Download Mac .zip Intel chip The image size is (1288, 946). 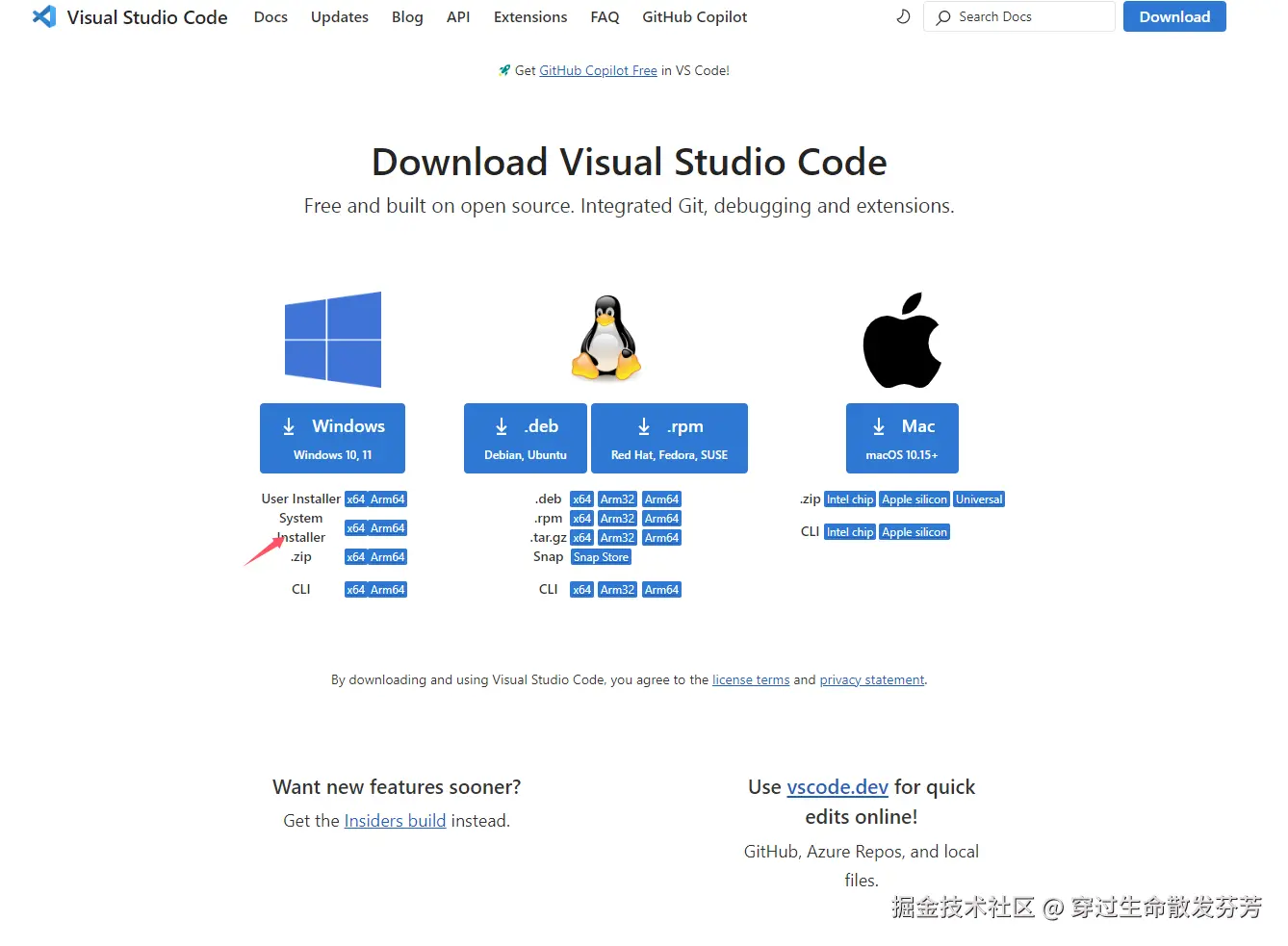(850, 499)
